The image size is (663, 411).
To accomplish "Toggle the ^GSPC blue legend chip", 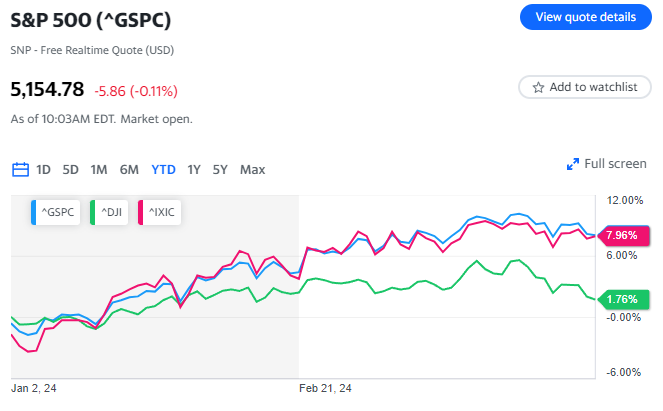I will click(58, 211).
